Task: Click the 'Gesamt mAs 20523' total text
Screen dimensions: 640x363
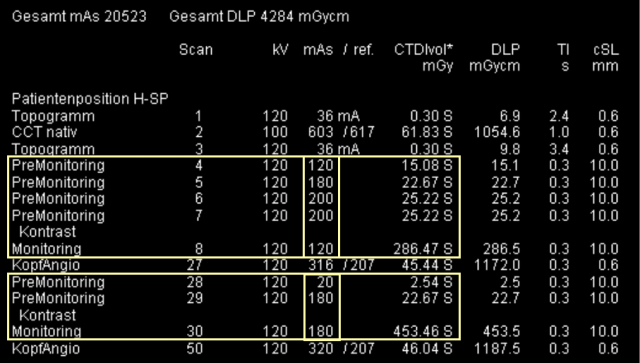Action: point(79,16)
